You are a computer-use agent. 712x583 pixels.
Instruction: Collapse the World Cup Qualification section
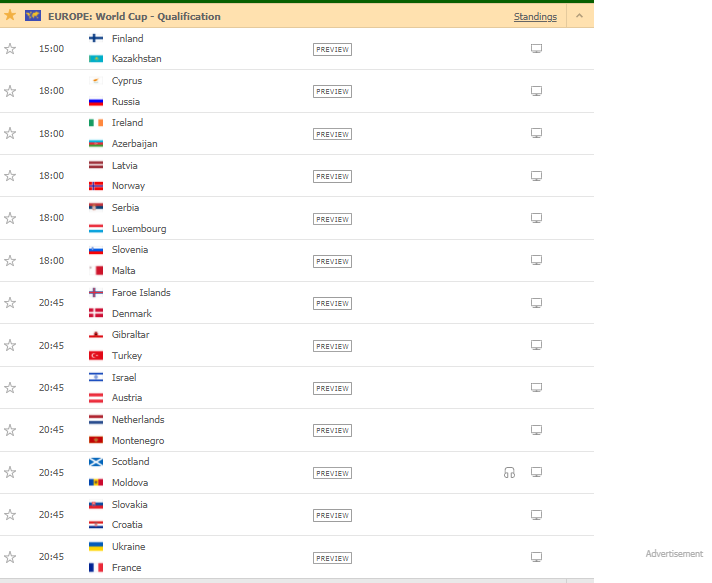coord(579,16)
